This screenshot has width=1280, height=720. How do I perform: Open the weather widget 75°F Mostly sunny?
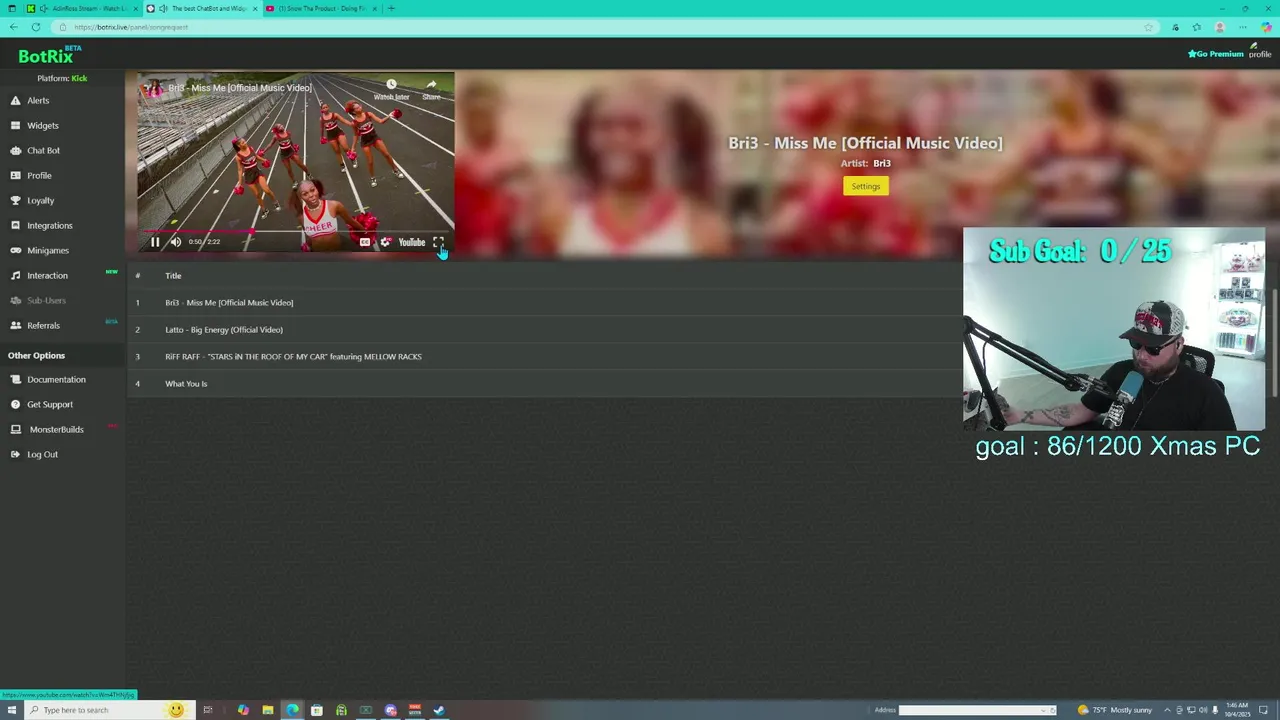pyautogui.click(x=1114, y=710)
